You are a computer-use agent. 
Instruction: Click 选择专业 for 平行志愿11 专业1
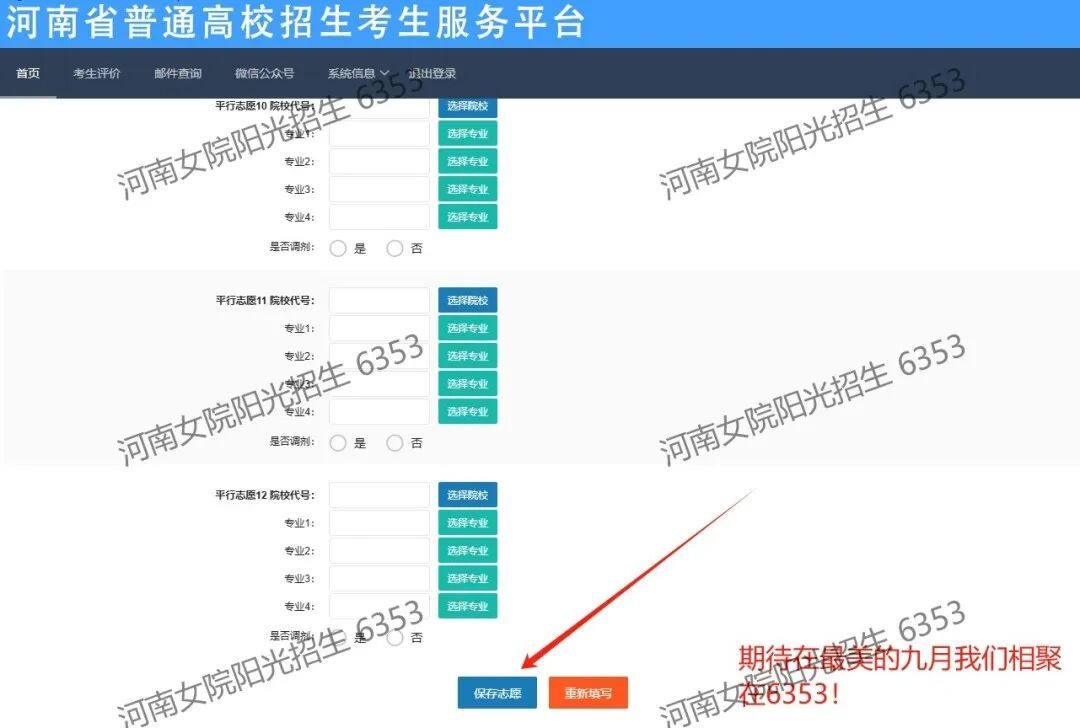467,328
